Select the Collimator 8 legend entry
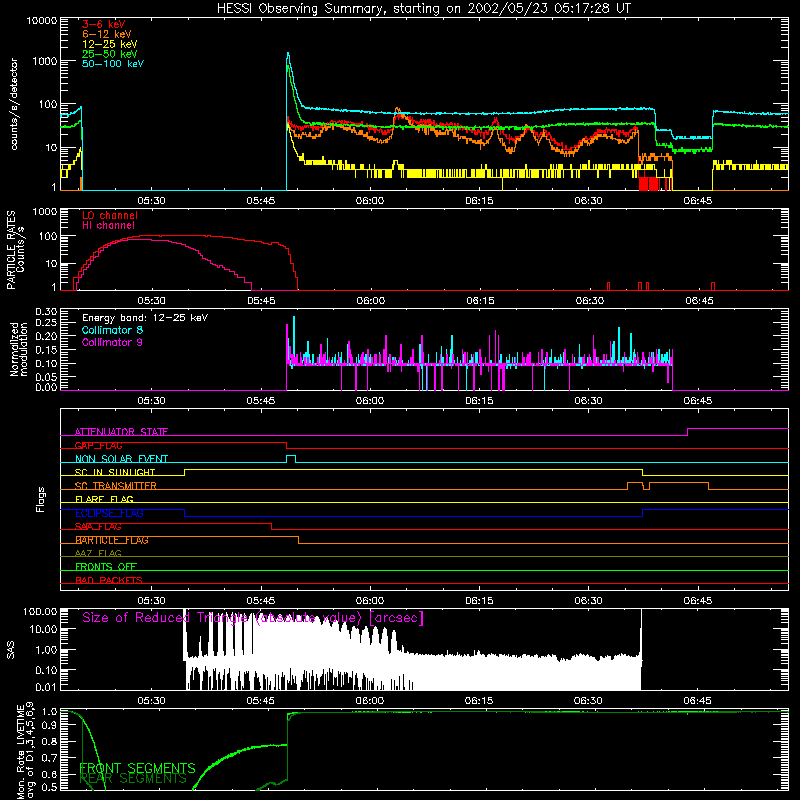 coord(112,330)
